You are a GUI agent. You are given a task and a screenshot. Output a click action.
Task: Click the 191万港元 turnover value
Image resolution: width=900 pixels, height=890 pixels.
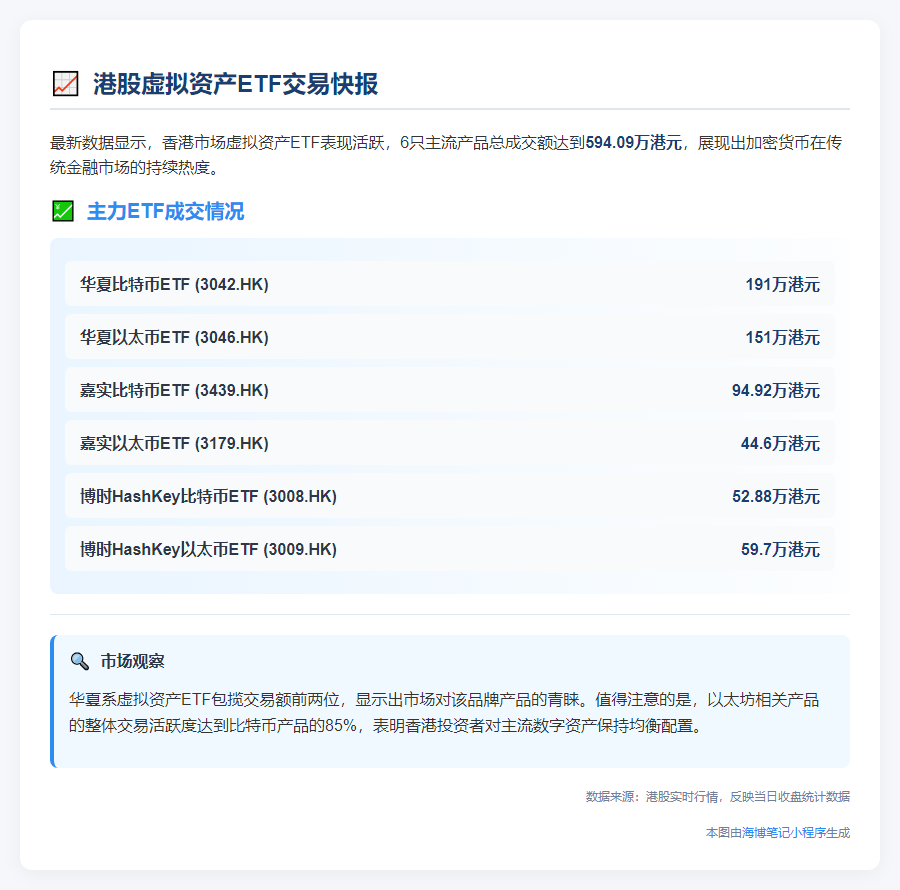[782, 284]
